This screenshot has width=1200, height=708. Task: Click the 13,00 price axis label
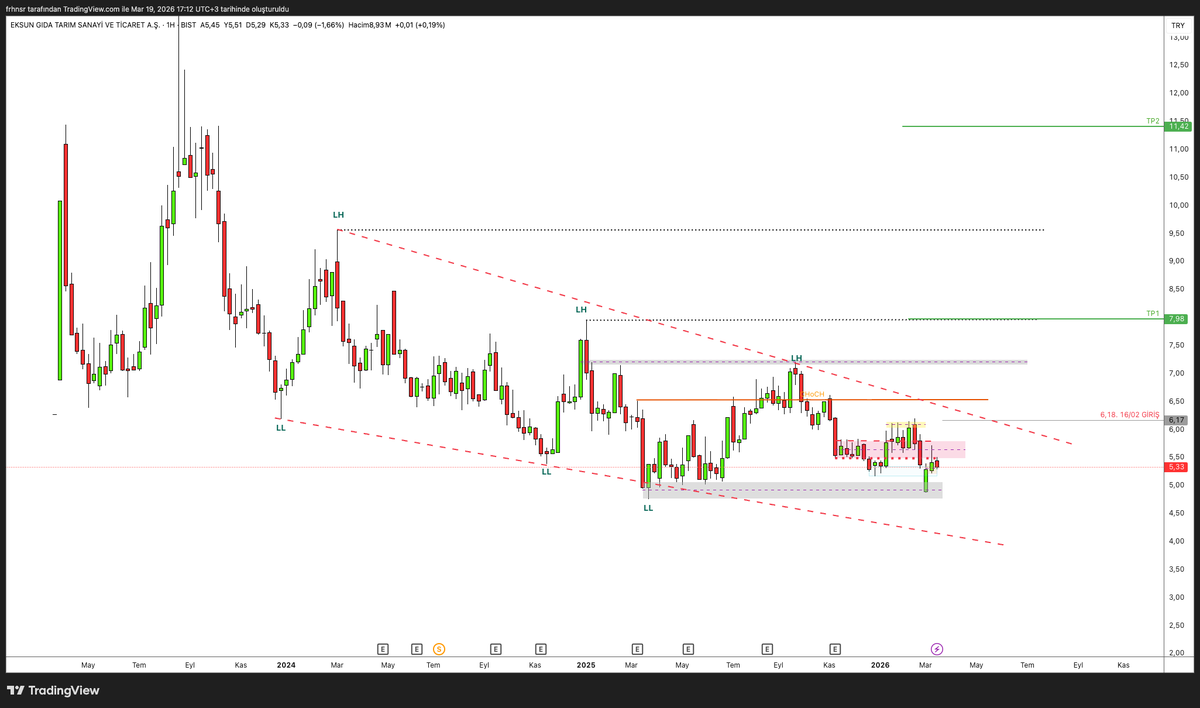coord(1179,37)
